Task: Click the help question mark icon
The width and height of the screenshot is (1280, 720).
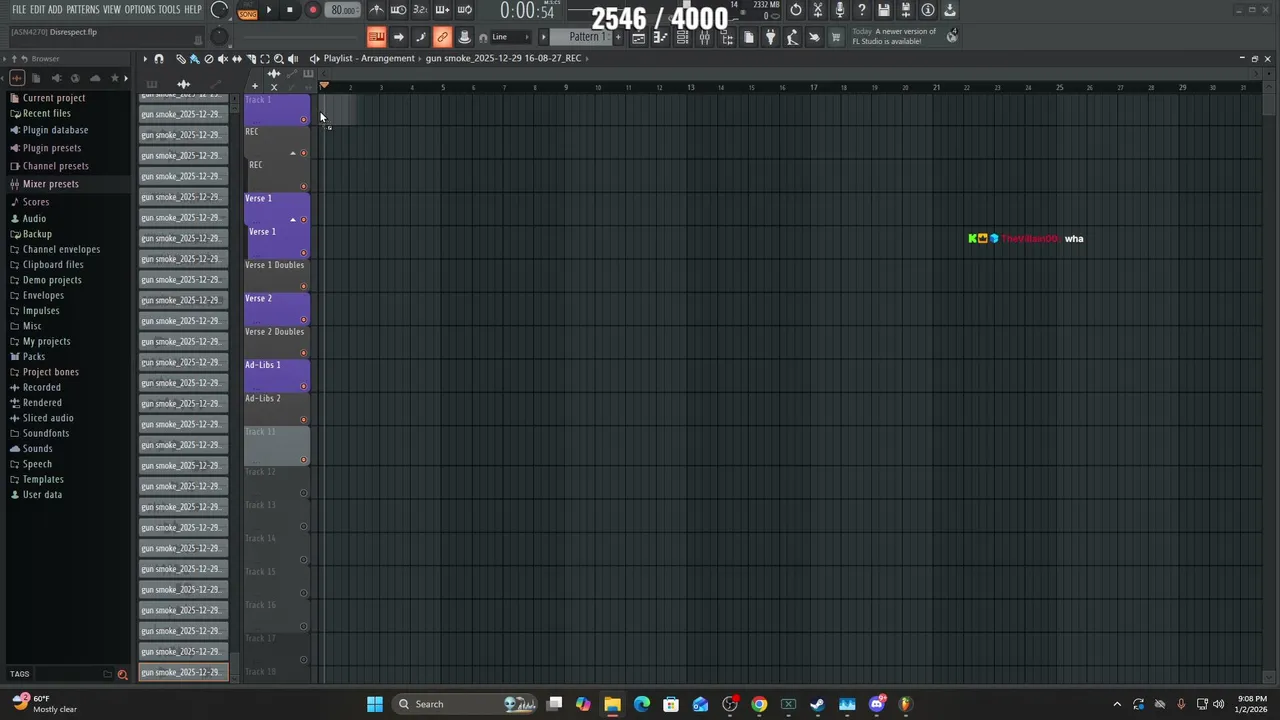Action: point(862,10)
